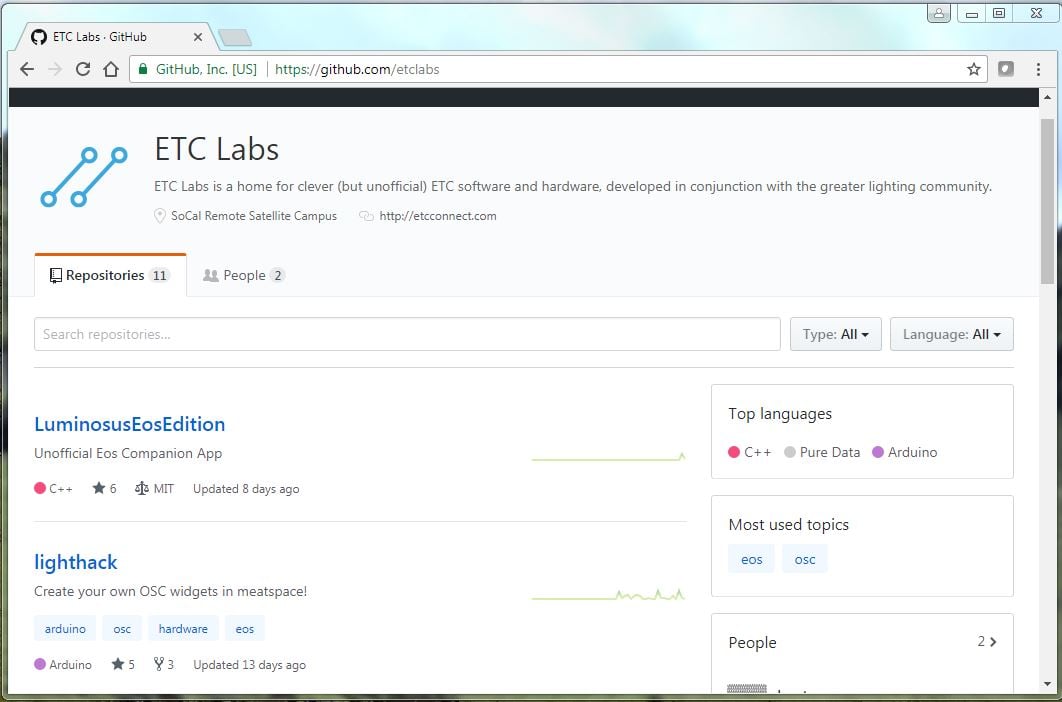1062x702 pixels.
Task: Open the Type: All dropdown
Action: click(x=836, y=334)
